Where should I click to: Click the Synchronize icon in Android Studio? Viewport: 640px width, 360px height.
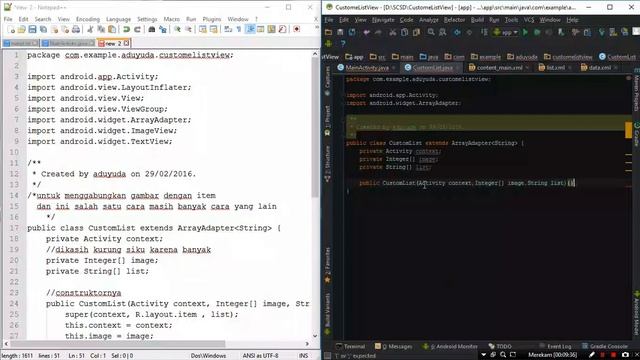(352, 32)
